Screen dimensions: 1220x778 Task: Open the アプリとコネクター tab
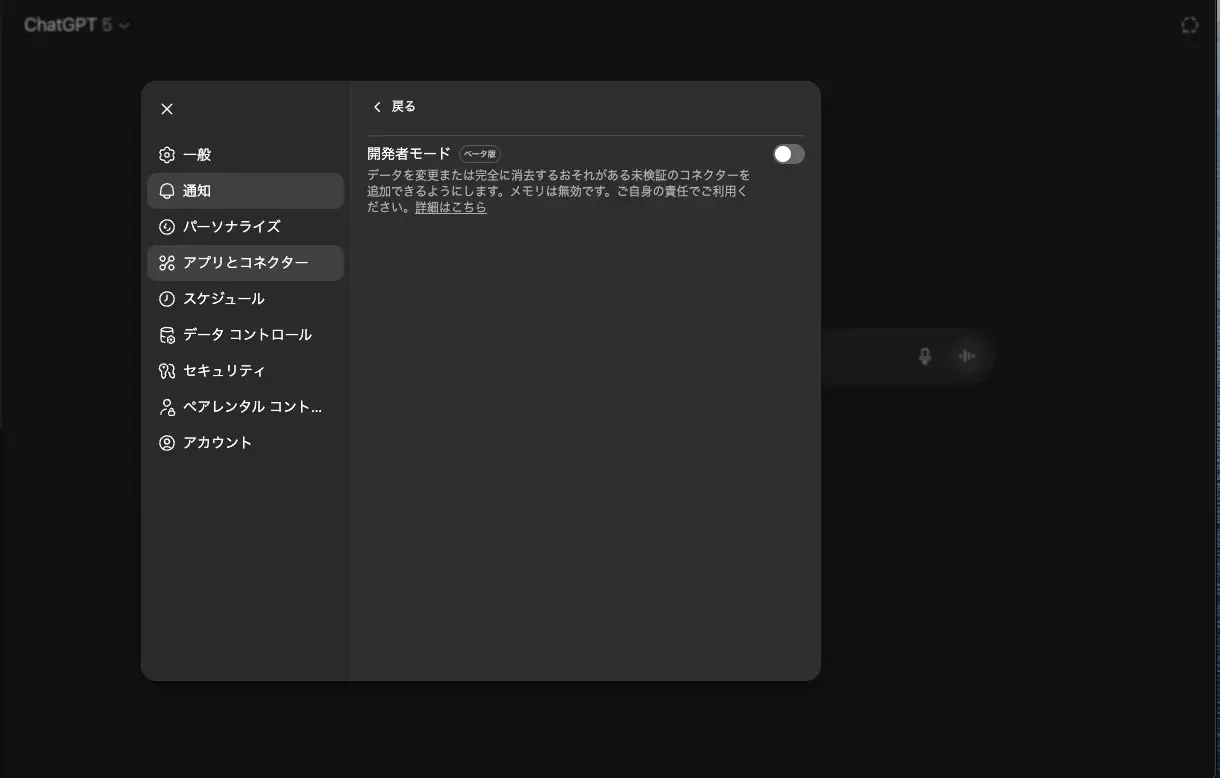tap(245, 263)
